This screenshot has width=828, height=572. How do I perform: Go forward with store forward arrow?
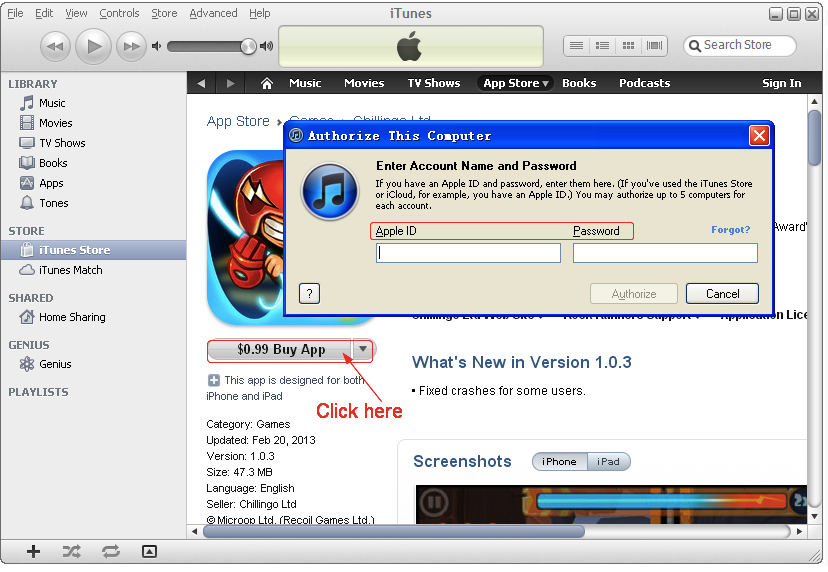230,83
